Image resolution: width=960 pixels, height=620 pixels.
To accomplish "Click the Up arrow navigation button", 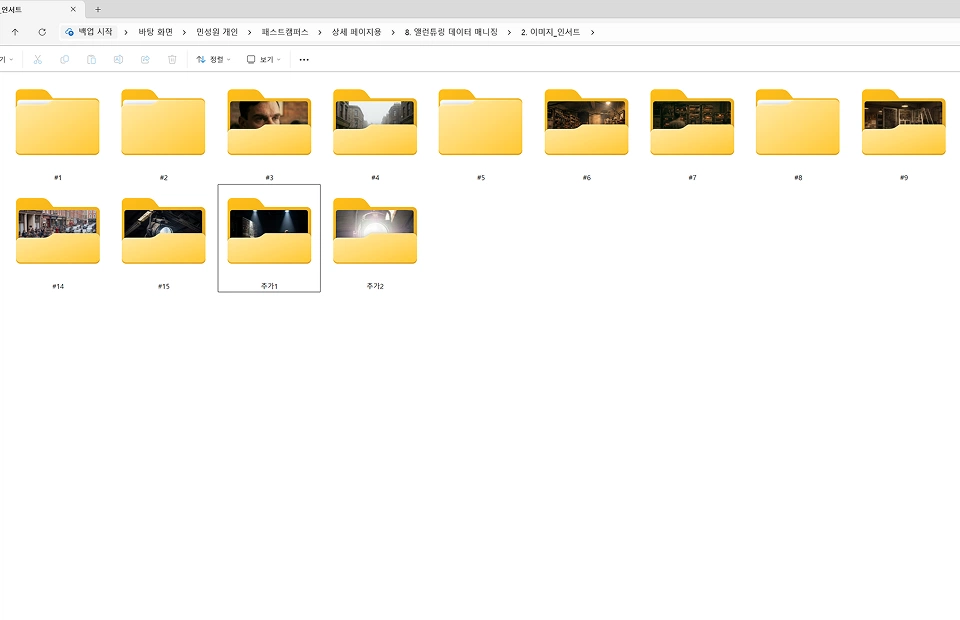I will coord(15,32).
